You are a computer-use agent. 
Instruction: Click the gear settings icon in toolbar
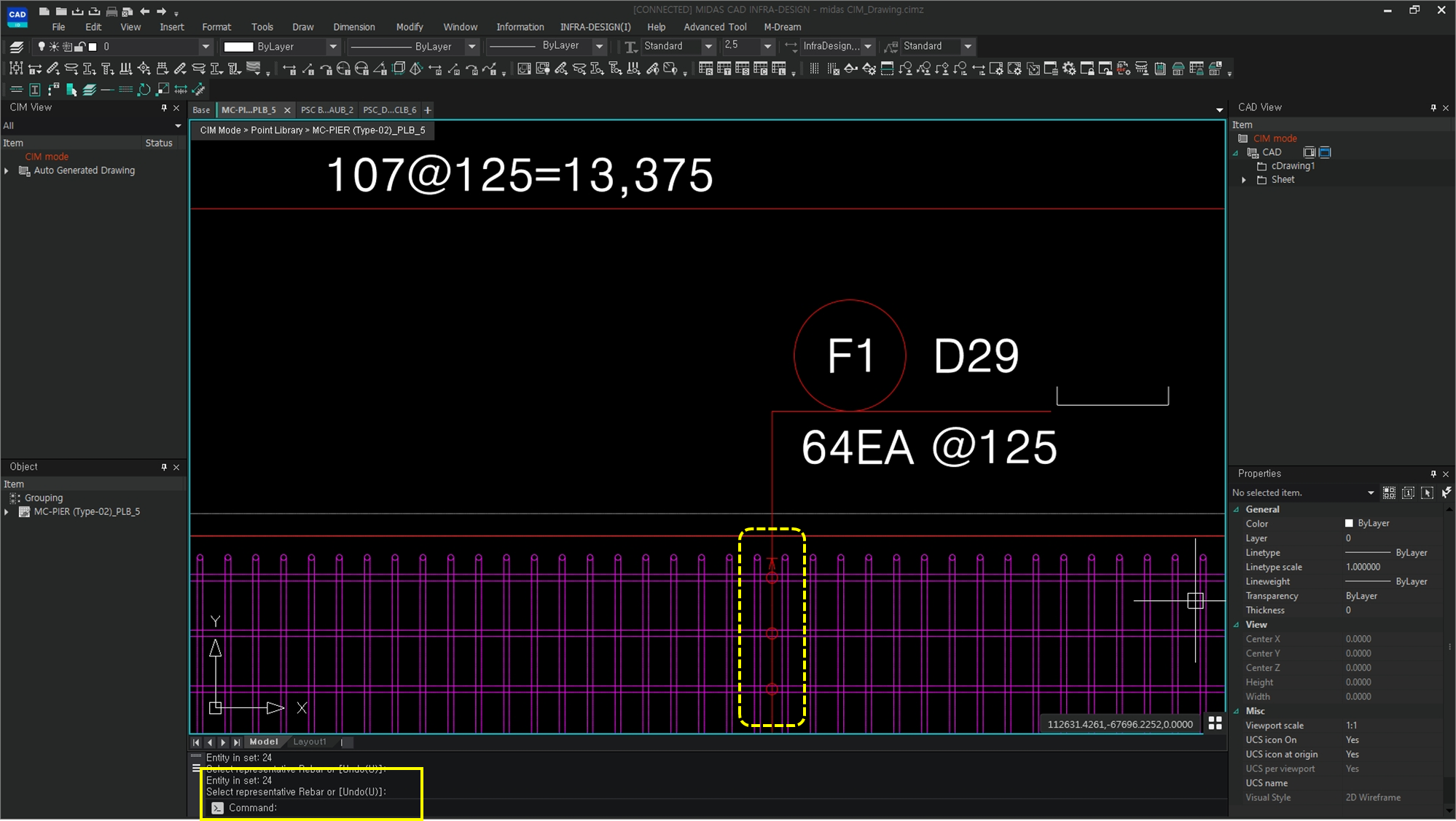[1069, 68]
